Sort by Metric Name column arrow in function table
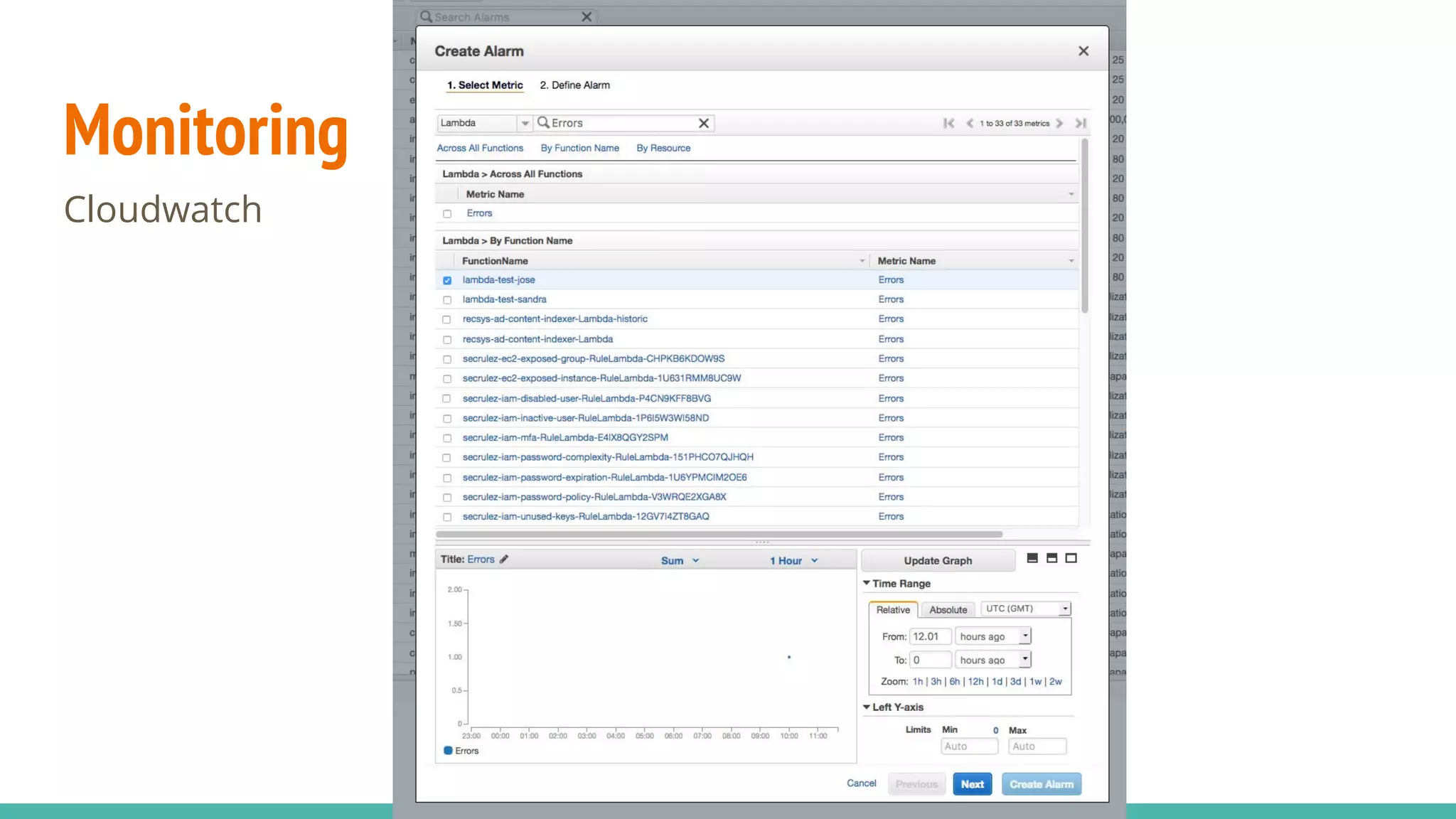The width and height of the screenshot is (1456, 819). [1071, 261]
